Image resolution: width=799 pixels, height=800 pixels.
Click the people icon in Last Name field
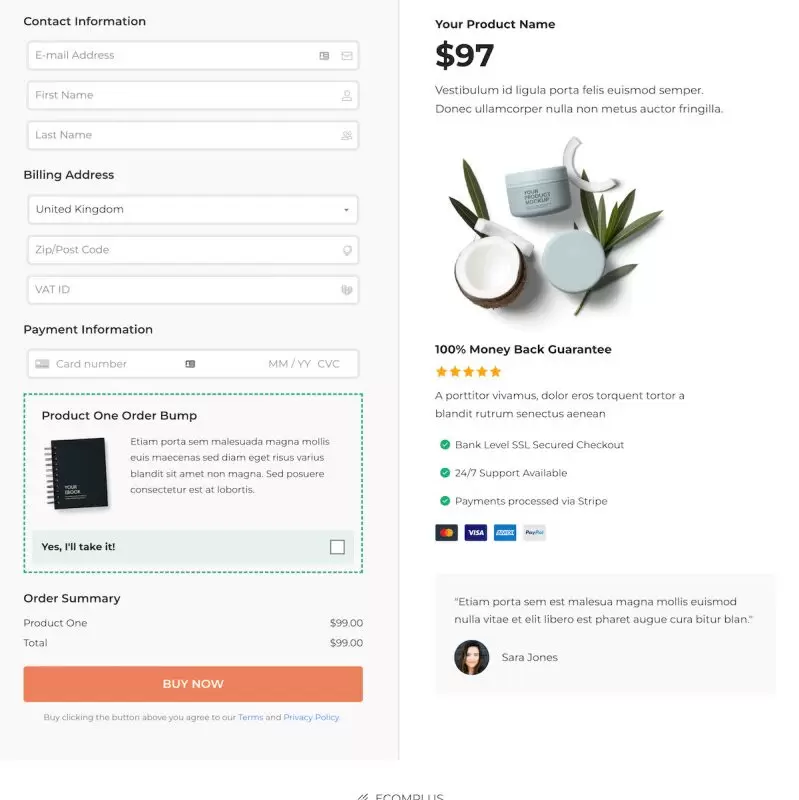click(346, 135)
